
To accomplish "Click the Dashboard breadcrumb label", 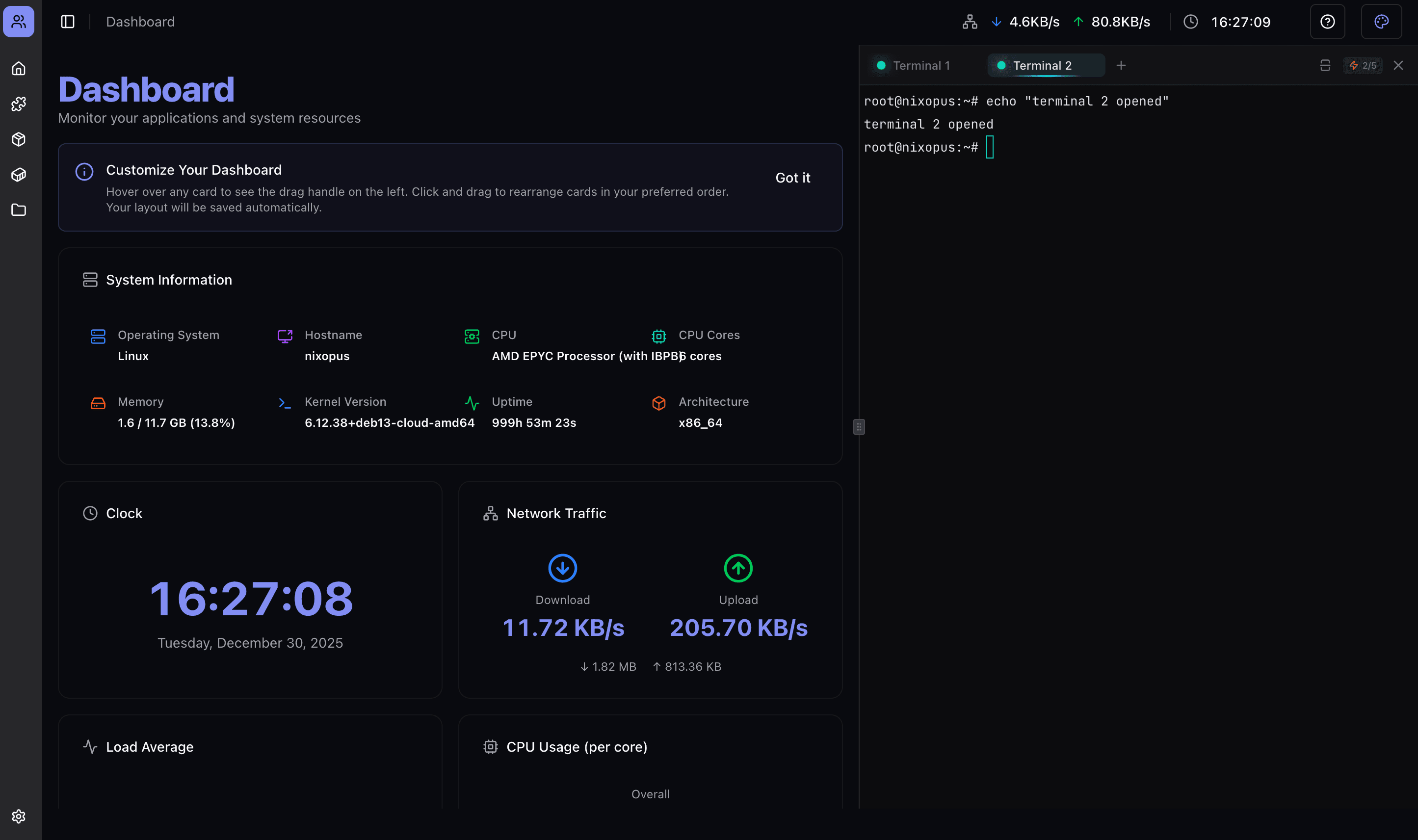I will coord(140,22).
